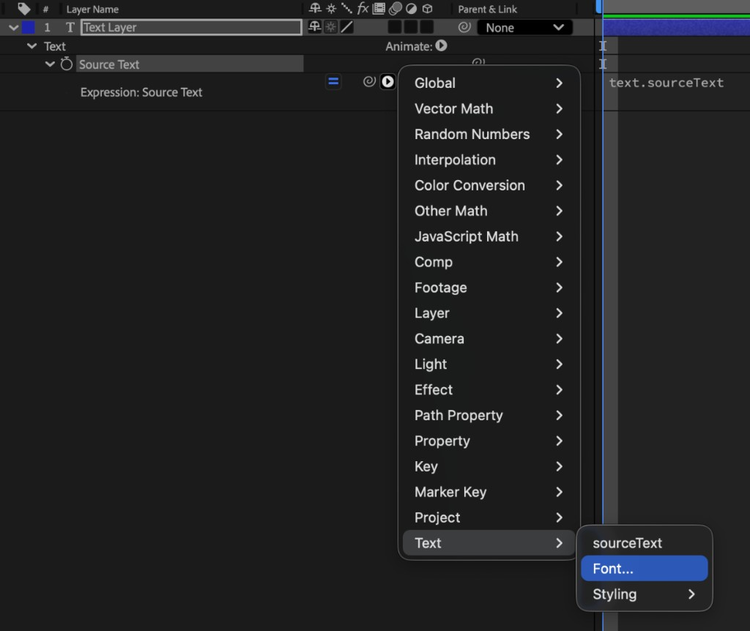This screenshot has height=631, width=750.
Task: Click the blue current time indicator handle
Action: click(598, 6)
